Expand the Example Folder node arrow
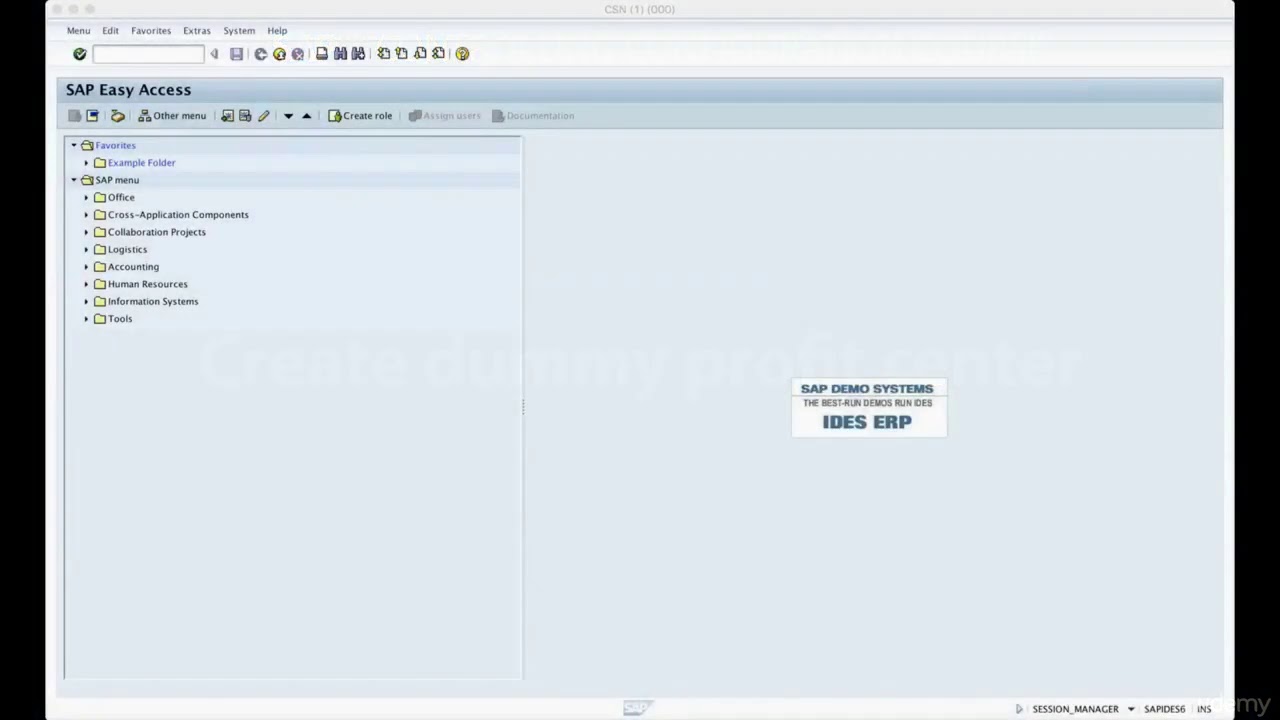This screenshot has width=1280, height=720. coord(86,163)
